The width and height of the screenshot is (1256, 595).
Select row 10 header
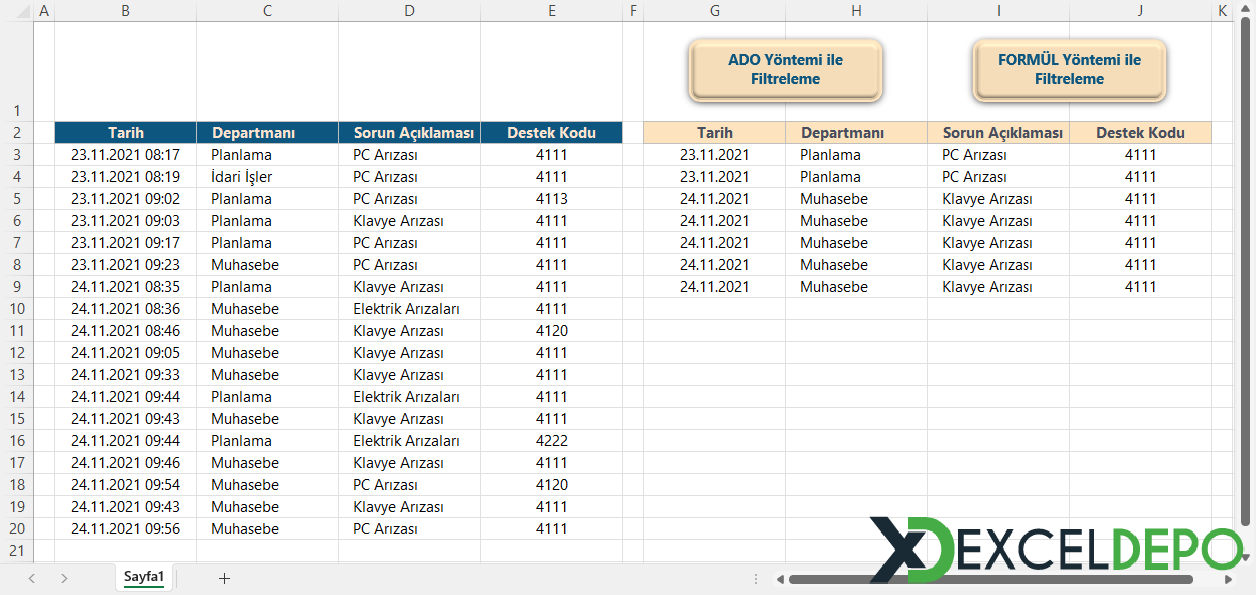(16, 309)
